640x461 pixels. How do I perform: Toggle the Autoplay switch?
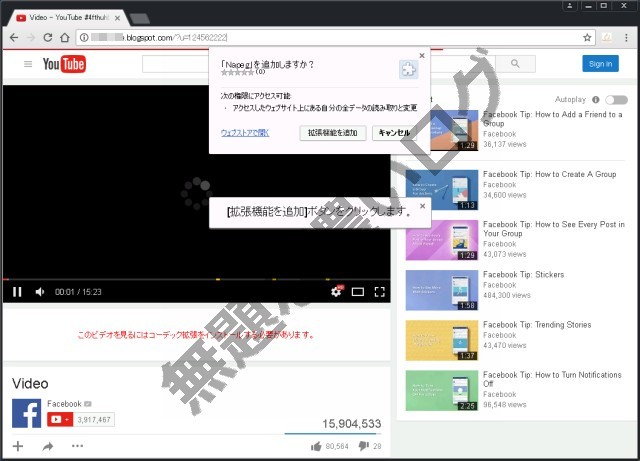click(616, 100)
